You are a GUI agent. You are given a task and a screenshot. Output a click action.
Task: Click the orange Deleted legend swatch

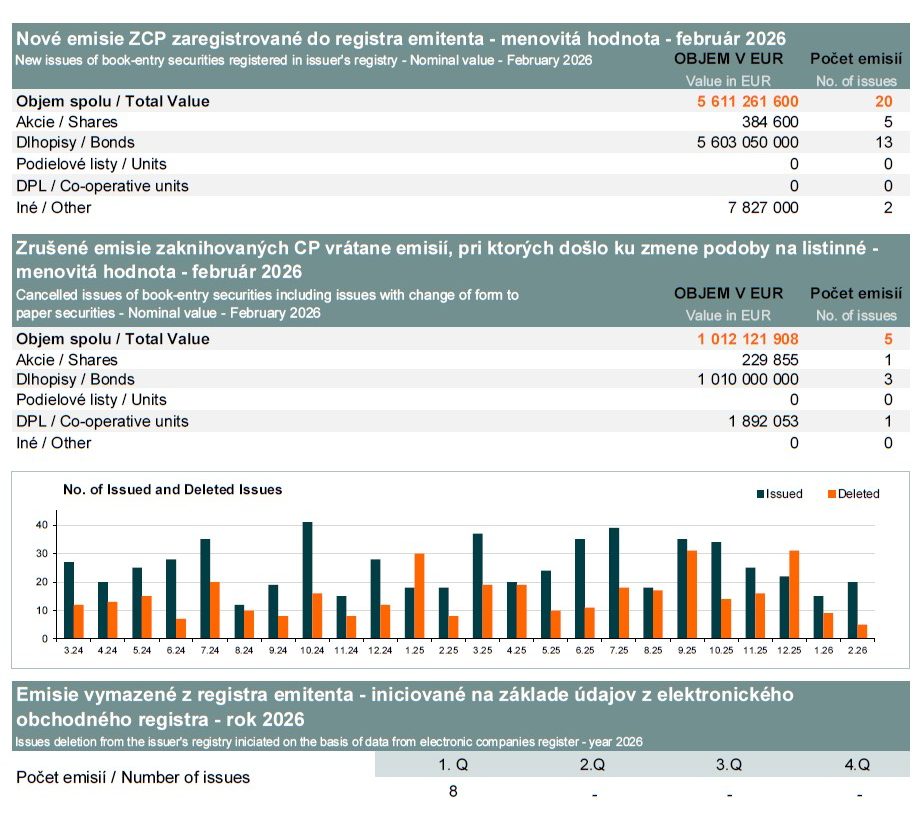pyautogui.click(x=830, y=494)
